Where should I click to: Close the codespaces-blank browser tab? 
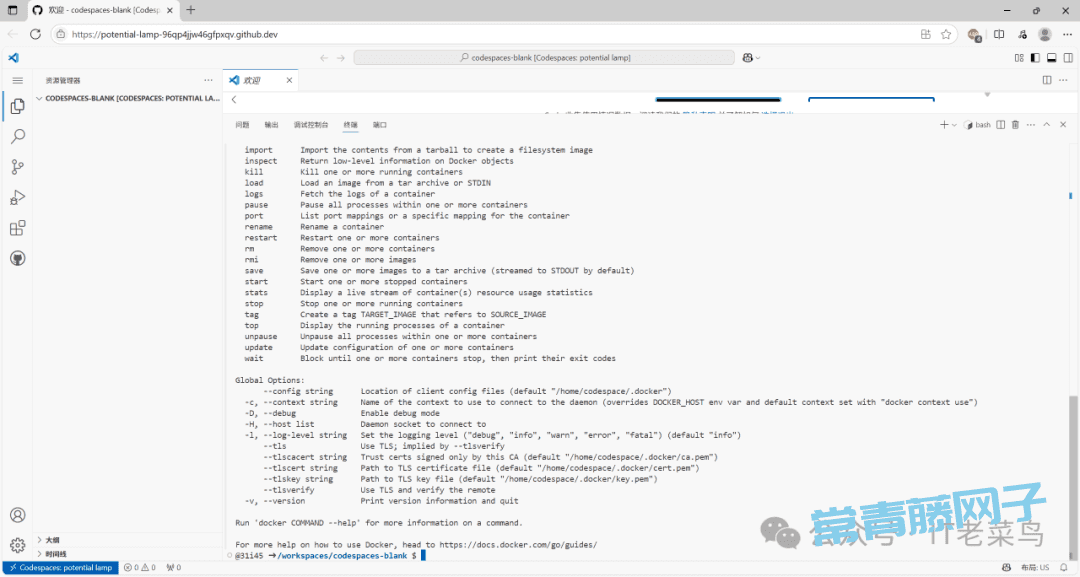tap(170, 10)
